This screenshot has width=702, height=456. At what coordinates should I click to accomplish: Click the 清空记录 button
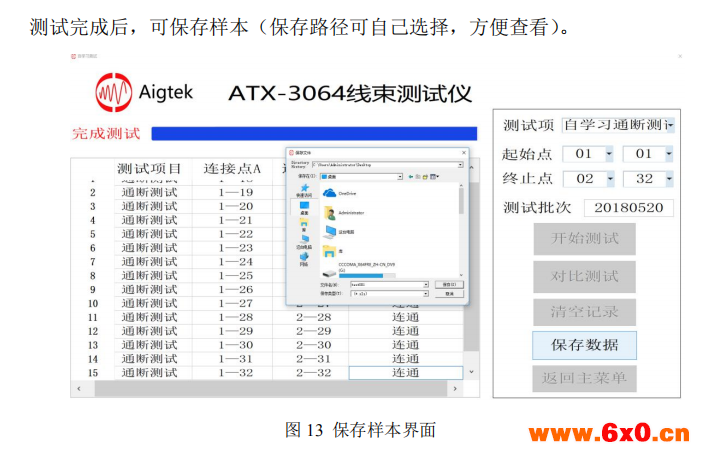pos(584,311)
